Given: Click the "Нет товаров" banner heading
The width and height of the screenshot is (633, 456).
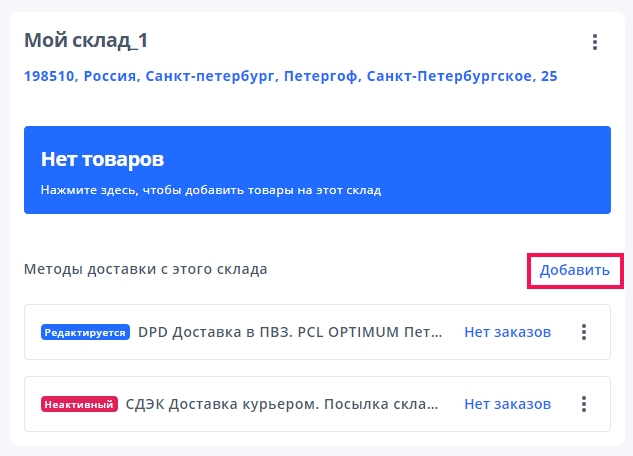Looking at the screenshot, I should click(x=102, y=159).
